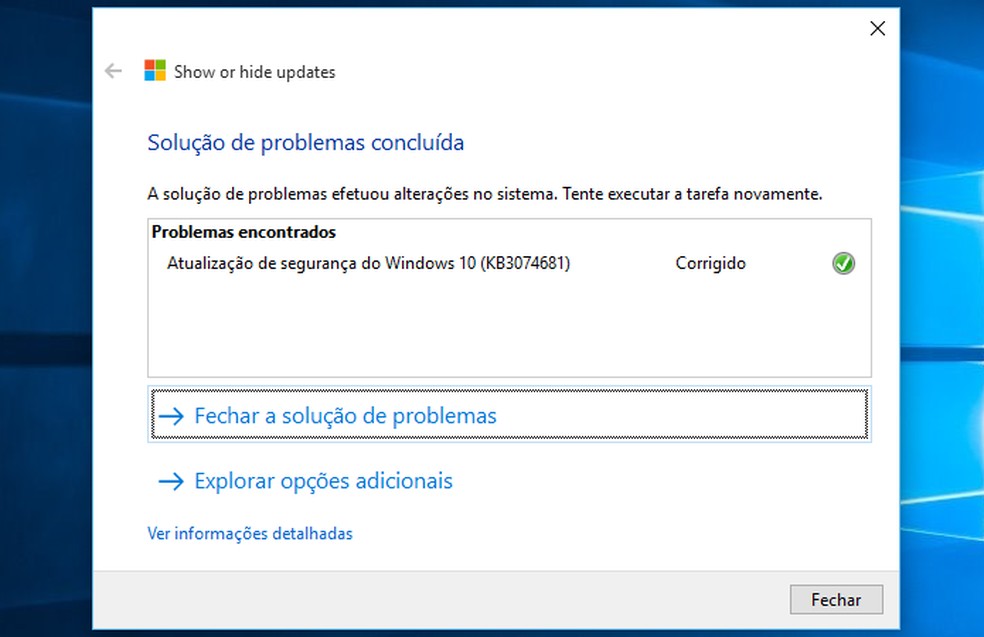
Task: Select 'Fechar a solução de problemas' option
Action: pos(345,416)
